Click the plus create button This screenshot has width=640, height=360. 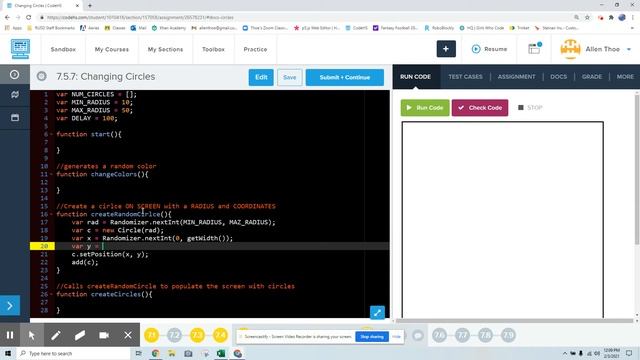tap(446, 49)
